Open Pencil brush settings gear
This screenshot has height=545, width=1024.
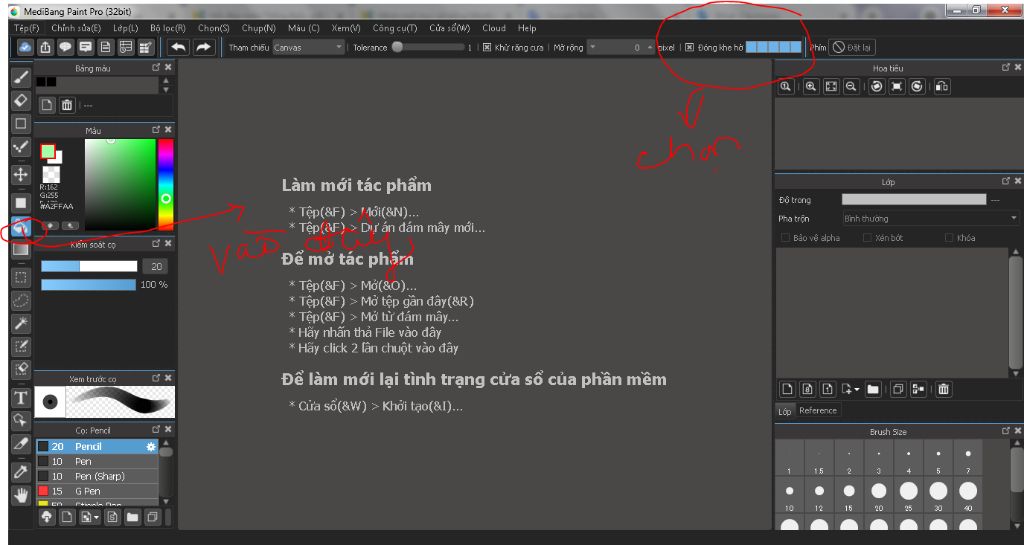(x=151, y=446)
